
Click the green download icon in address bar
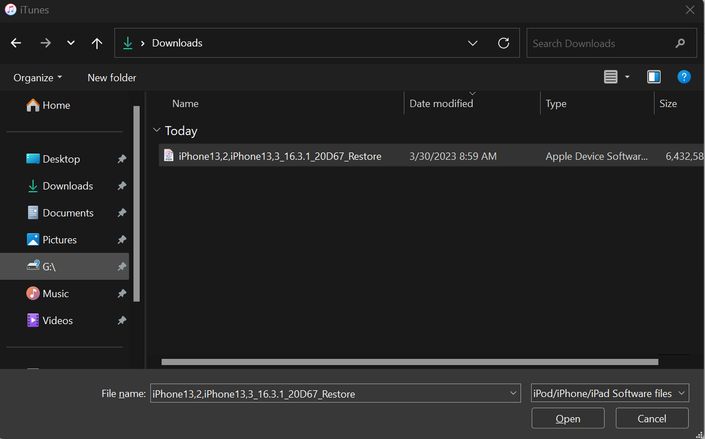pos(128,43)
